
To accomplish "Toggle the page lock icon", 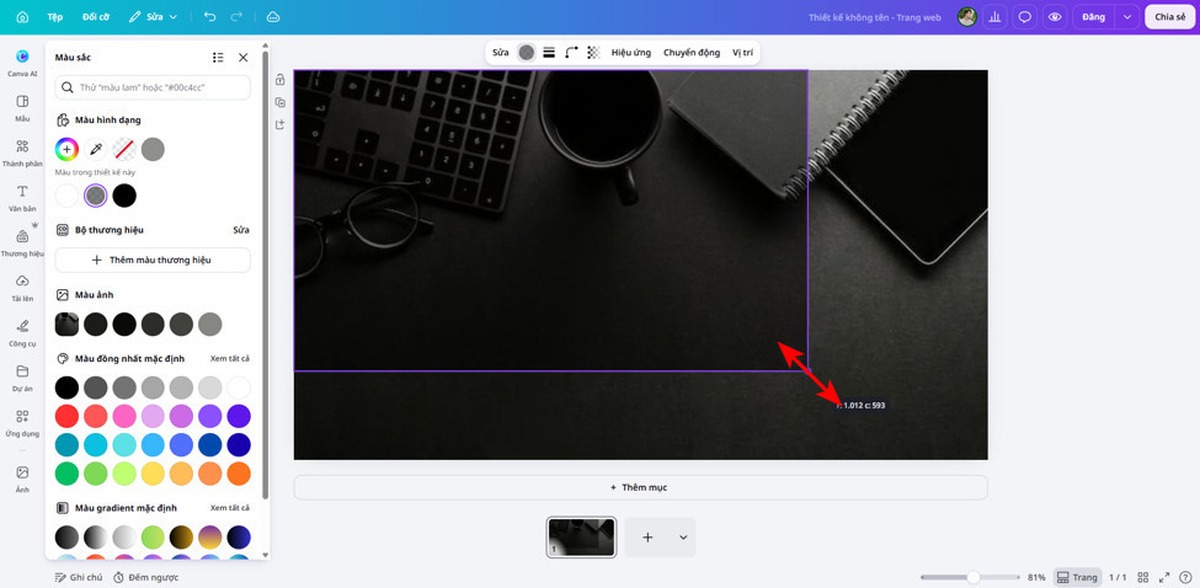I will (x=280, y=80).
